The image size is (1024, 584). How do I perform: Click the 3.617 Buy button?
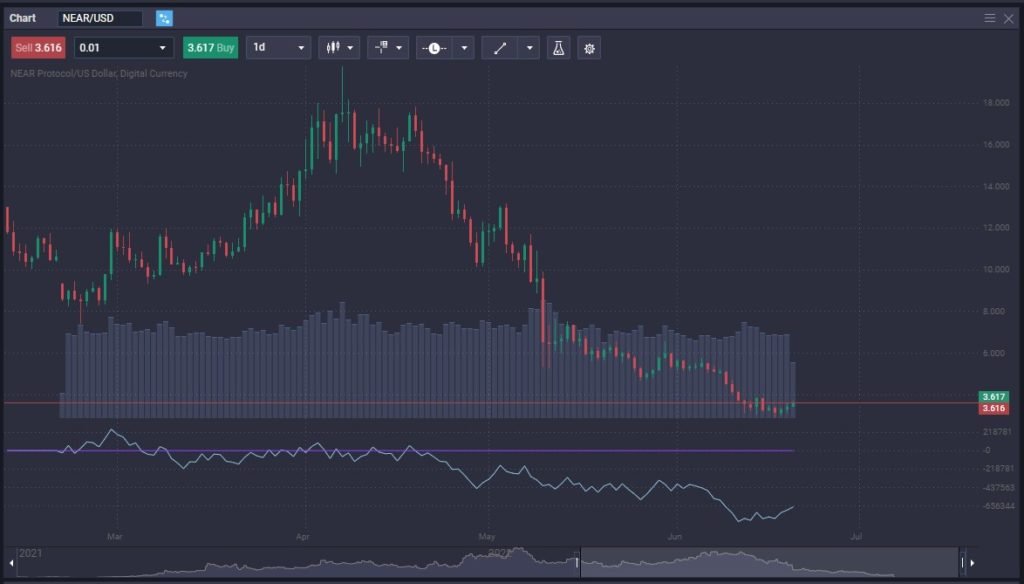point(210,48)
